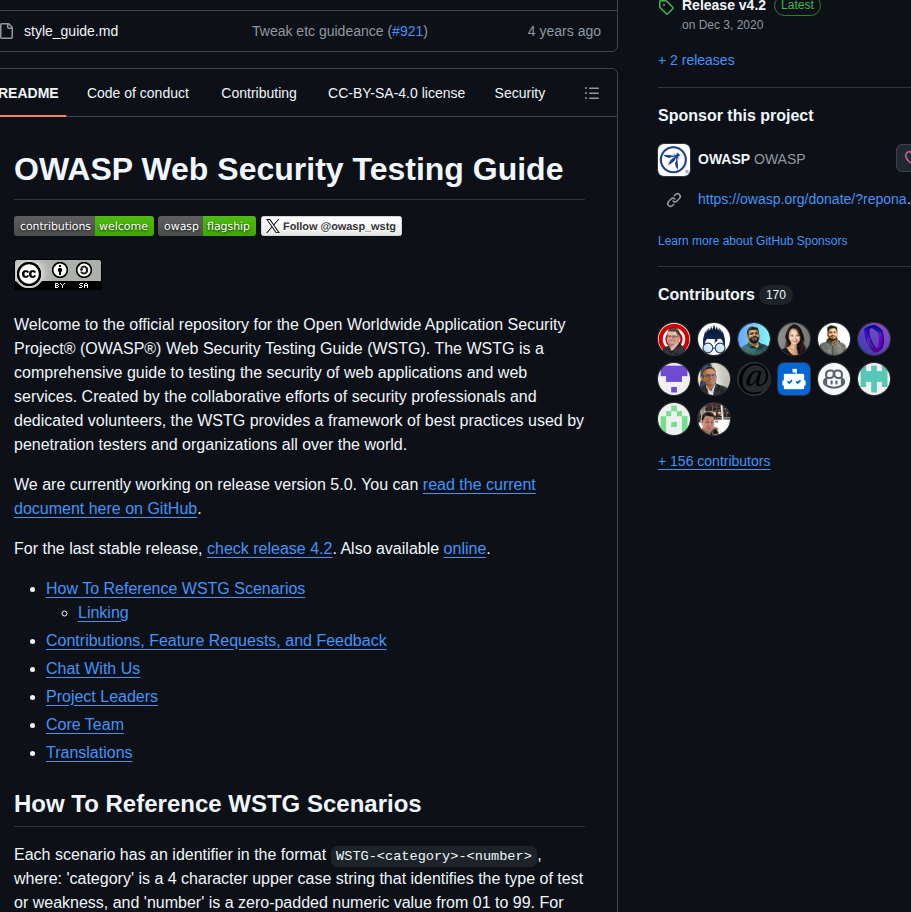The height and width of the screenshot is (912, 911).
Task: Click the contributors count 170
Action: [775, 295]
